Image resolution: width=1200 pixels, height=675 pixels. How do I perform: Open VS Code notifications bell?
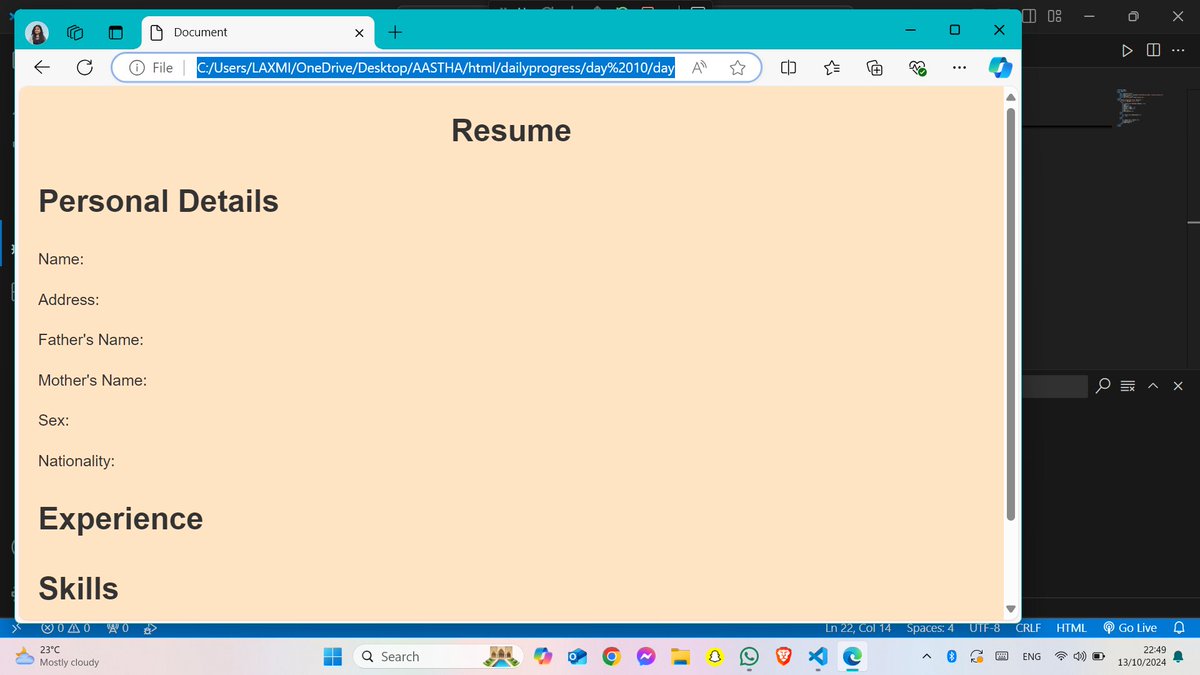(1178, 628)
